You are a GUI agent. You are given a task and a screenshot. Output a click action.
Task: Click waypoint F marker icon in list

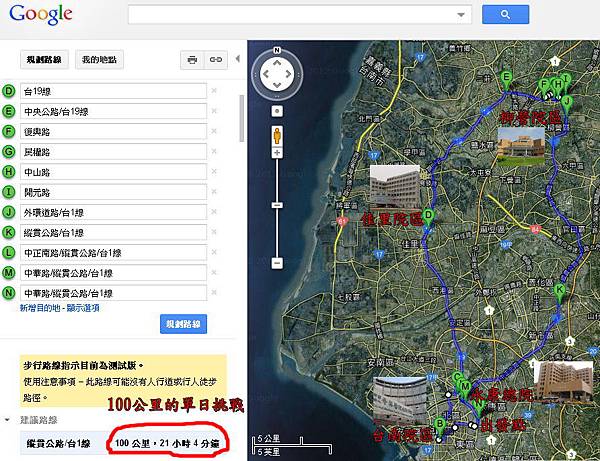pos(8,132)
